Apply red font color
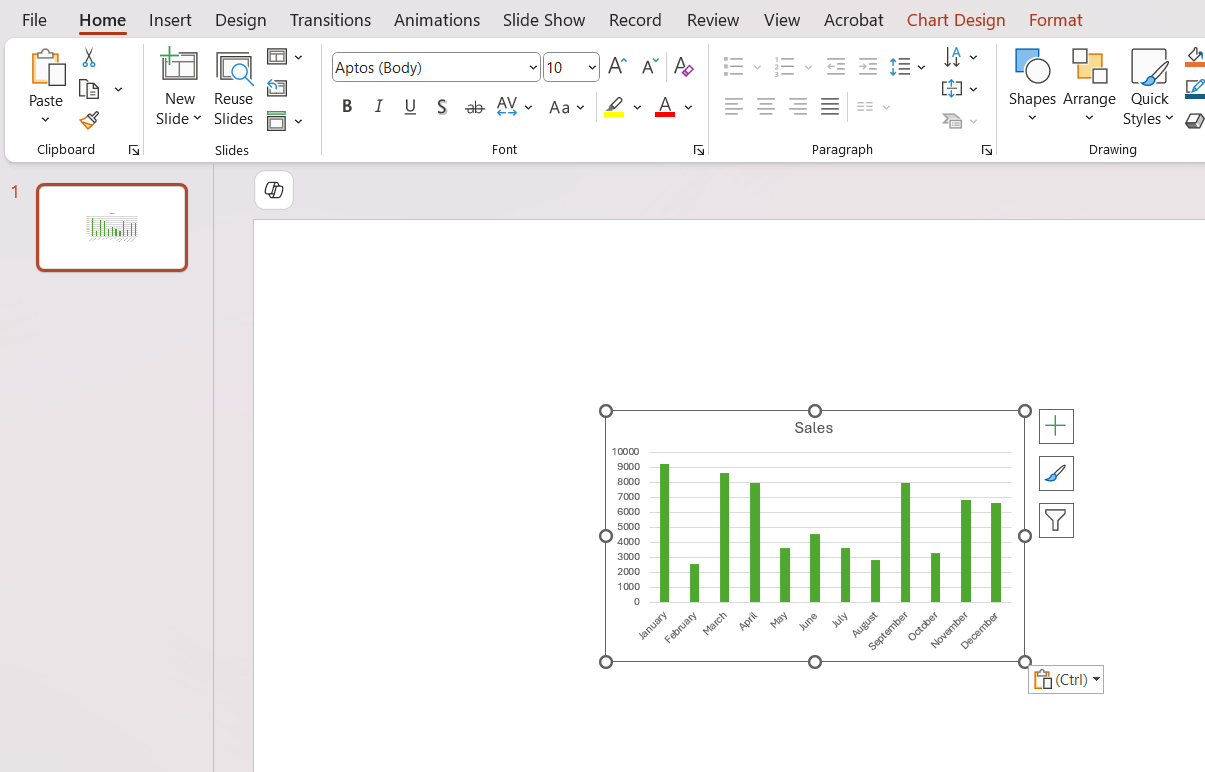Screen dimensions: 1205x772 coord(665,107)
